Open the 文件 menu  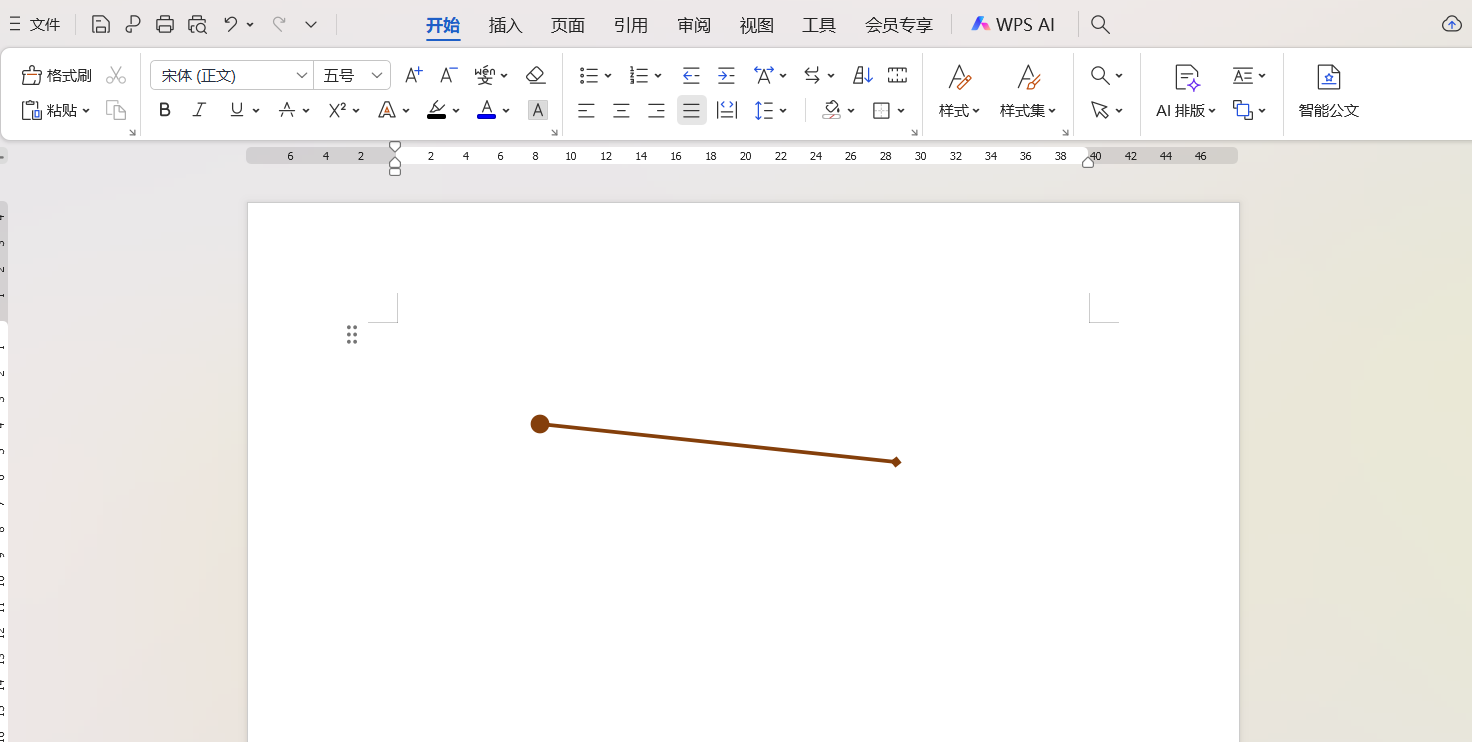(44, 24)
